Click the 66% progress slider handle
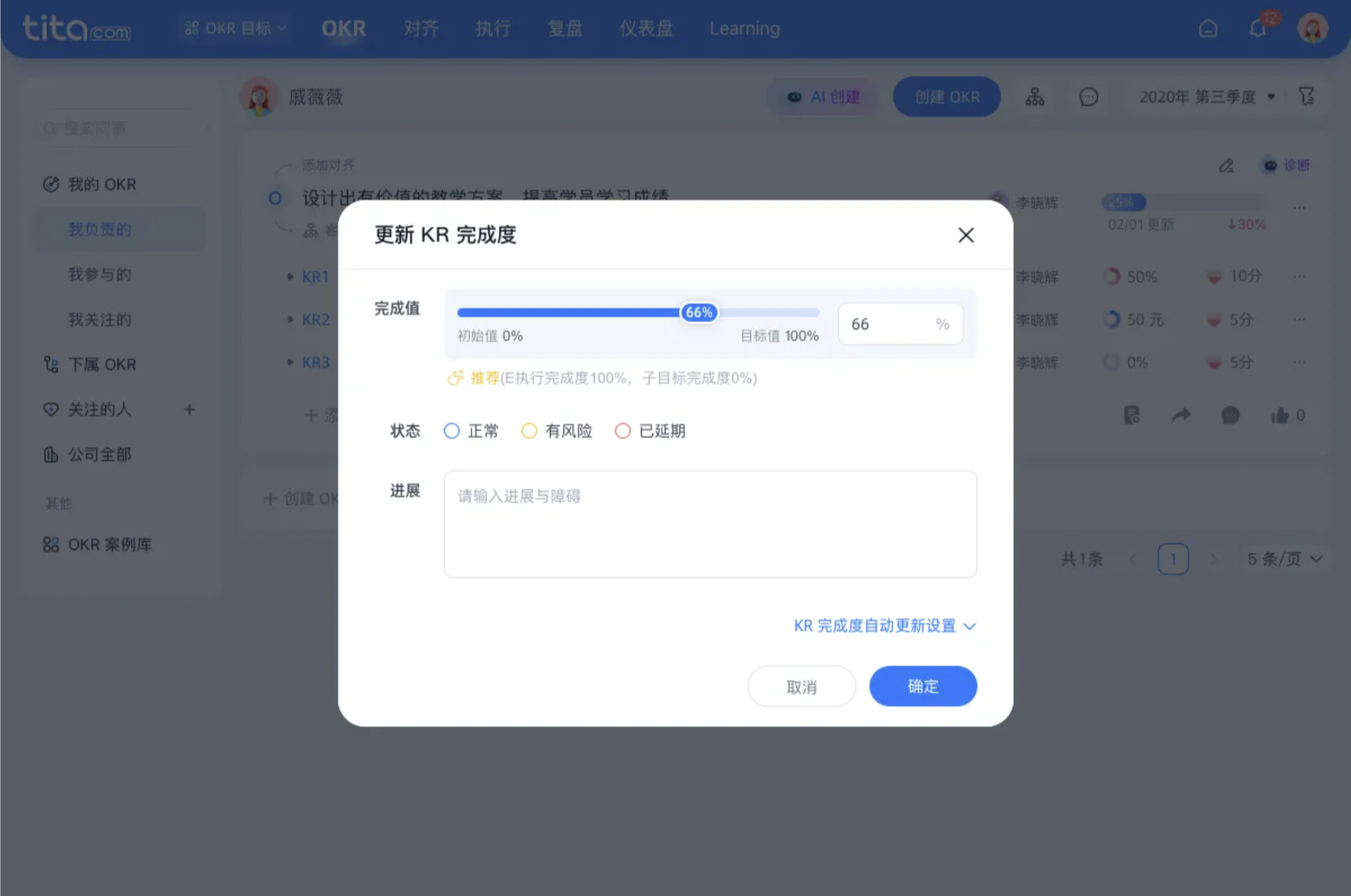 click(699, 312)
